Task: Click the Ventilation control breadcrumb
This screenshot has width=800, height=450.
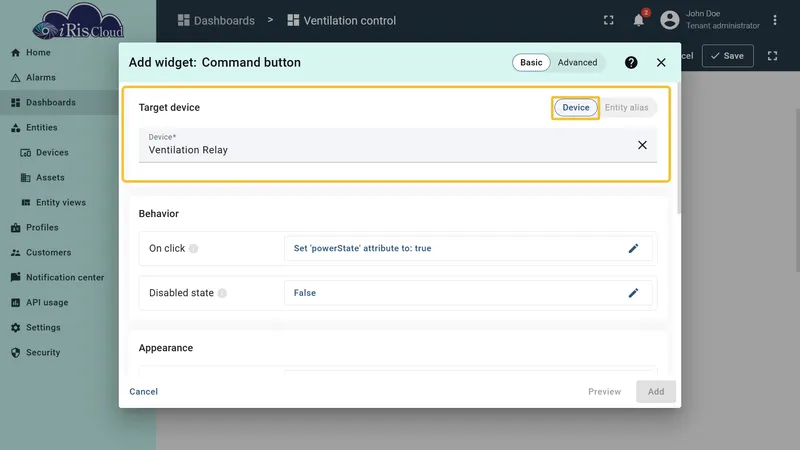Action: (x=342, y=20)
